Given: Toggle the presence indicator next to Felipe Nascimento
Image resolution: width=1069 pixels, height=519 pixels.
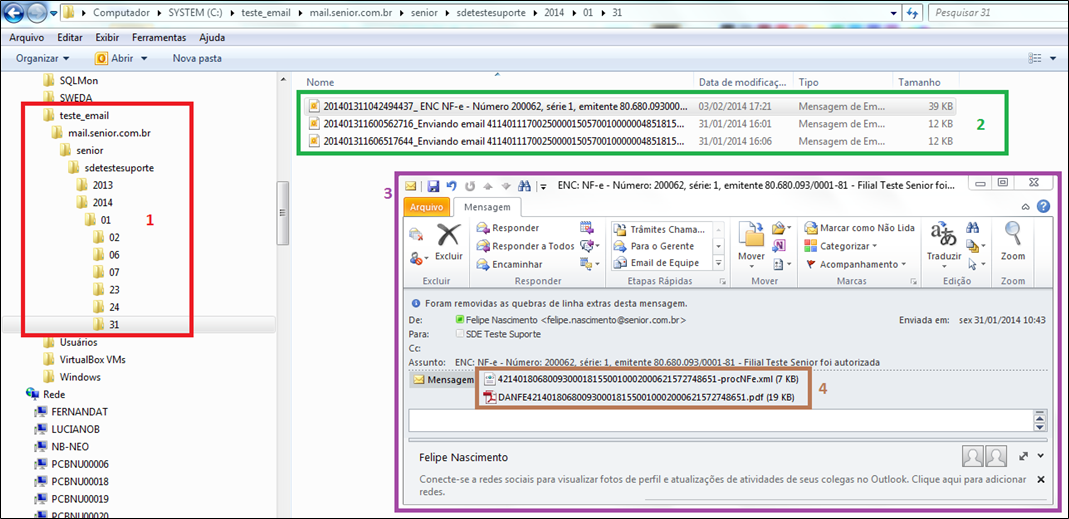Looking at the screenshot, I should [460, 319].
